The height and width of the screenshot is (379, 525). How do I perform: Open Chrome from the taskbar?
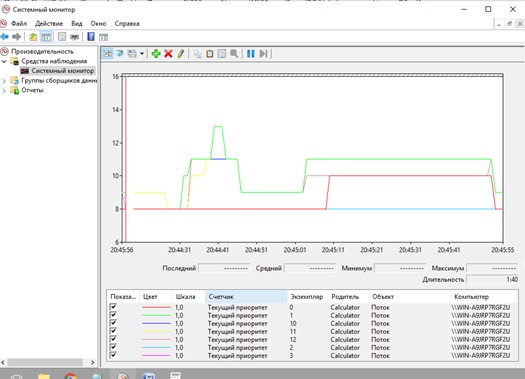point(70,376)
